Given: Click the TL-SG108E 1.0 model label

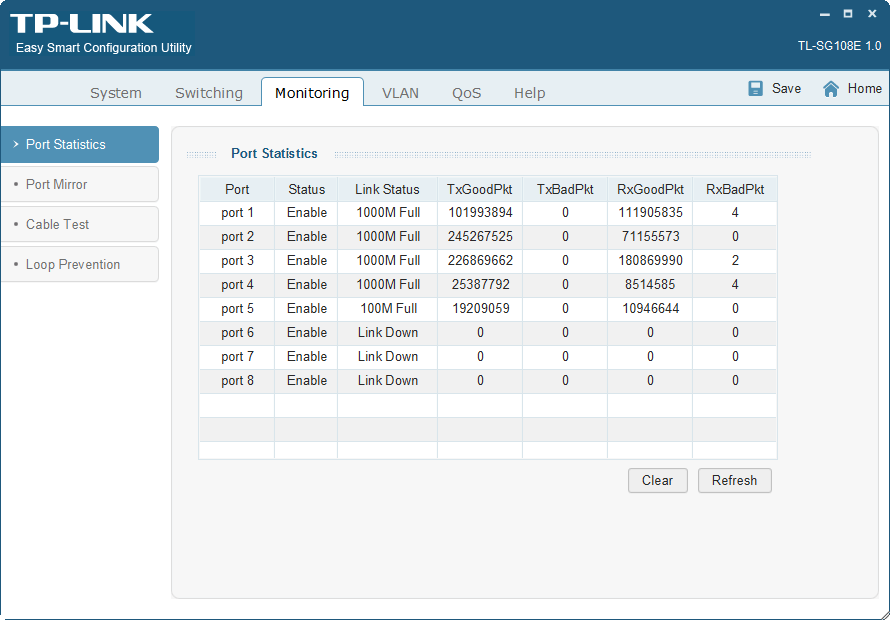Looking at the screenshot, I should pyautogui.click(x=839, y=46).
